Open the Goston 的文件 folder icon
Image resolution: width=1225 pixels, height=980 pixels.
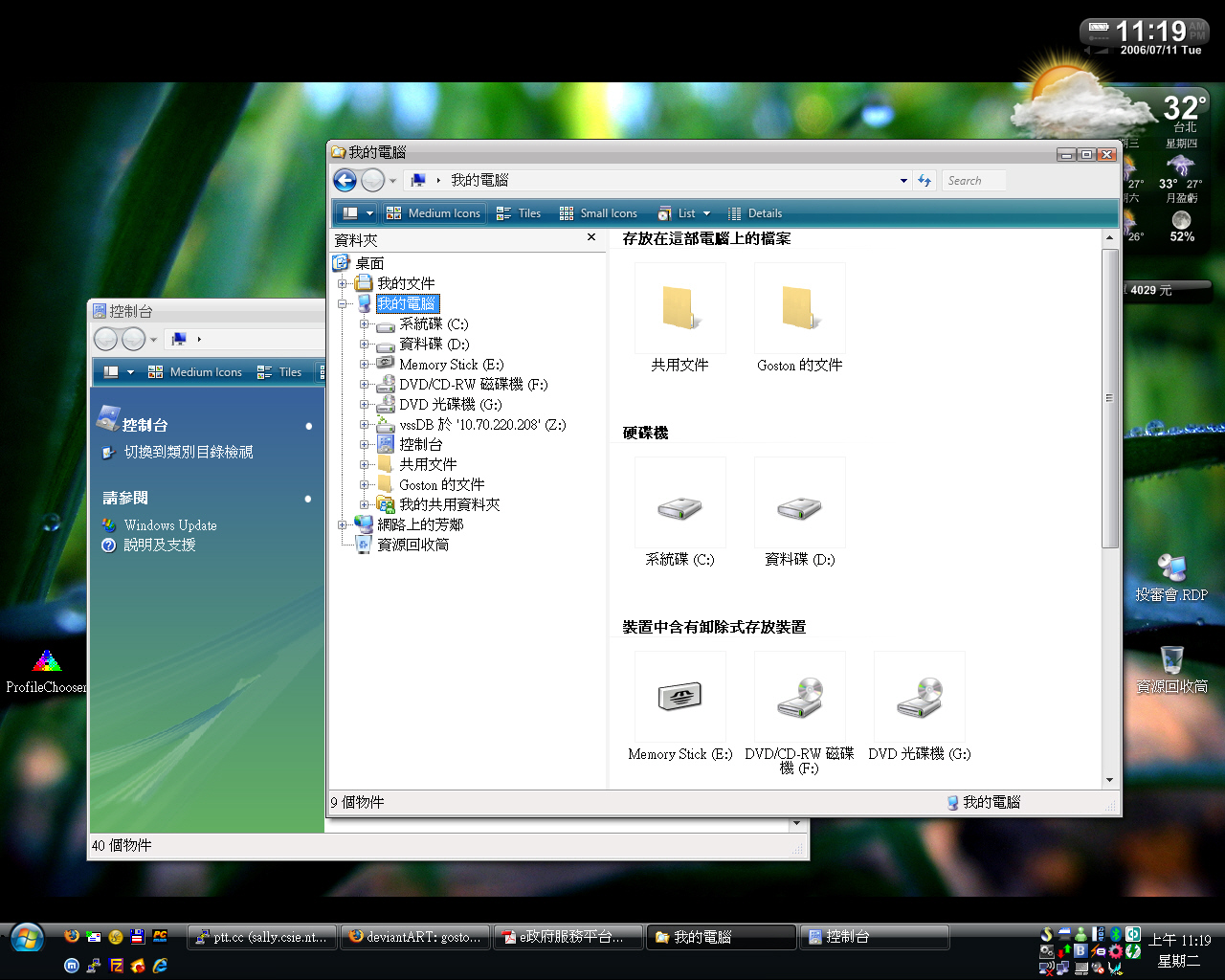[799, 309]
